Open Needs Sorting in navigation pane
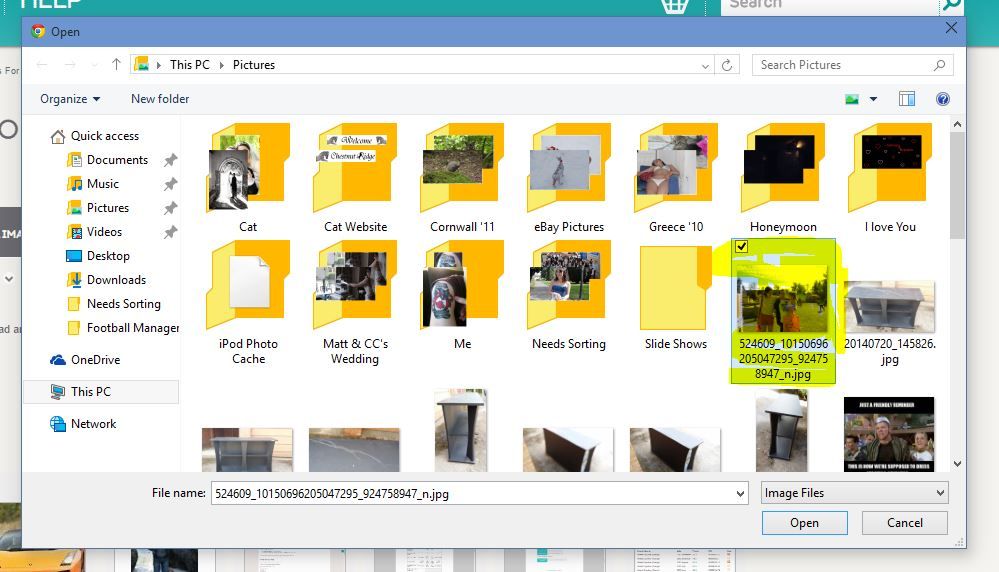 (124, 304)
